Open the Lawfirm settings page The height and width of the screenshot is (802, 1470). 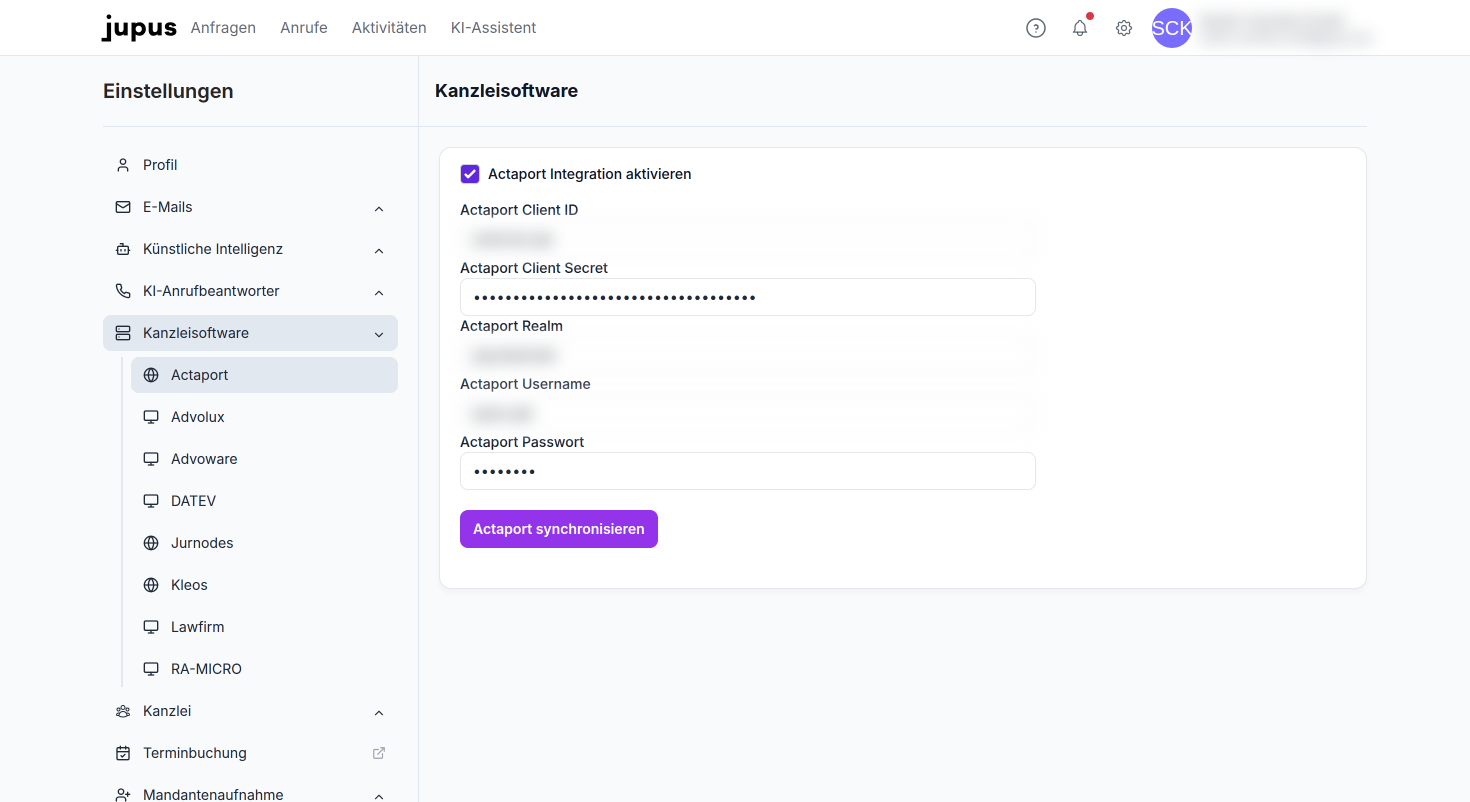click(264, 627)
